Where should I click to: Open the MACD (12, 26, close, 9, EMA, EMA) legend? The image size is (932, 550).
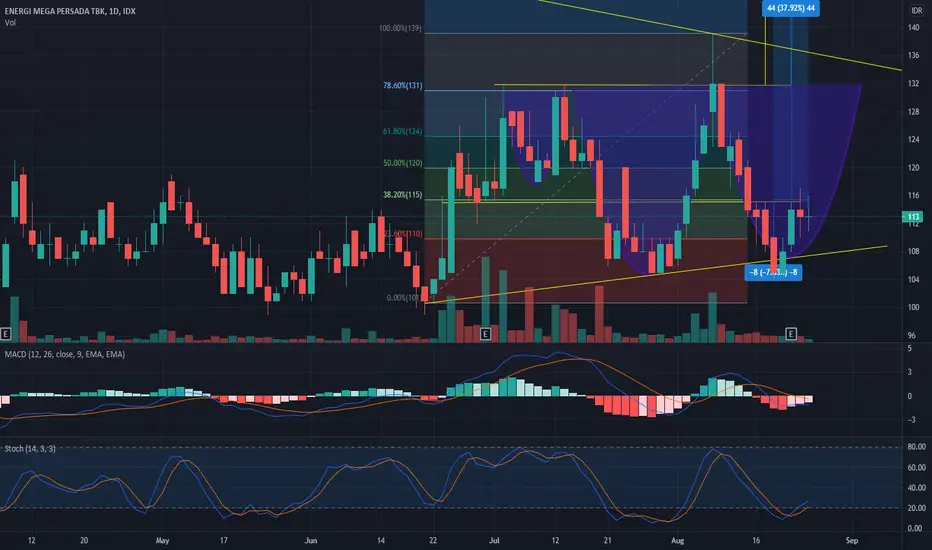(65, 354)
